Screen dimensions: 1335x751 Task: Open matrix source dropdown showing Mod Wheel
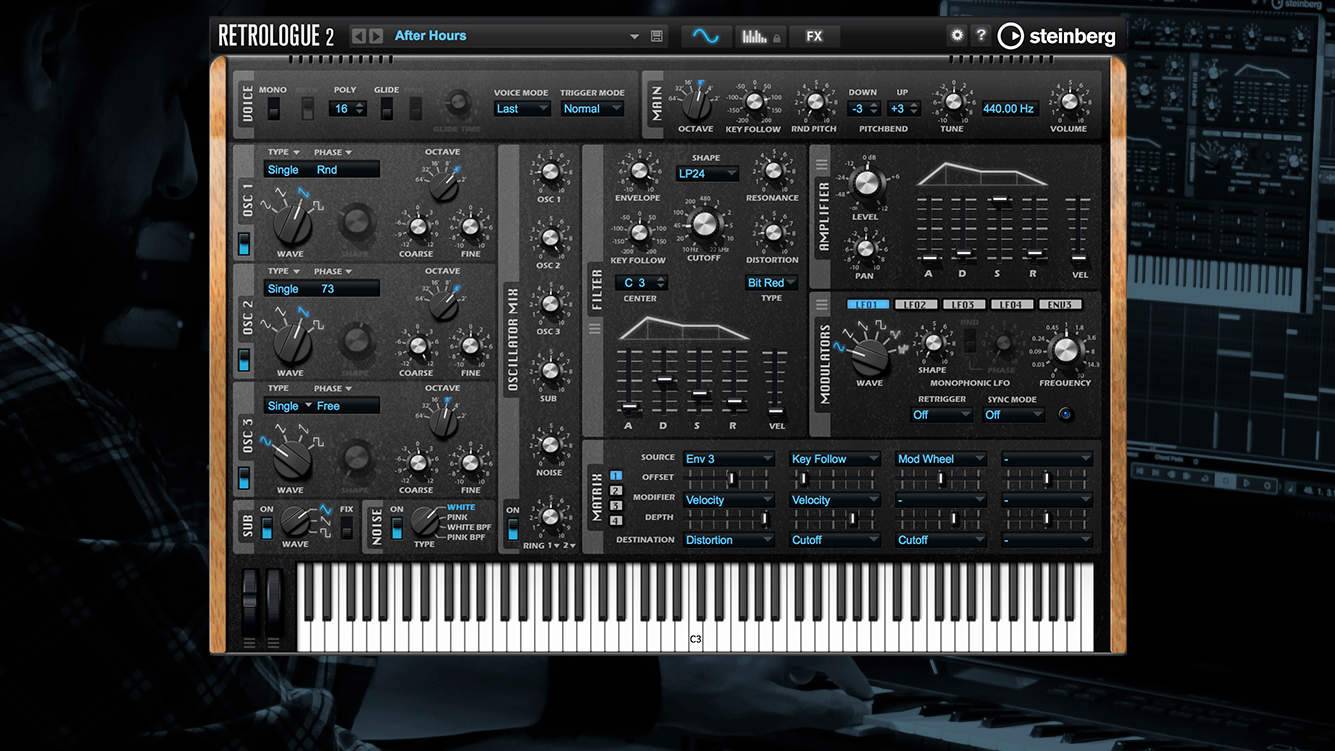tap(941, 459)
